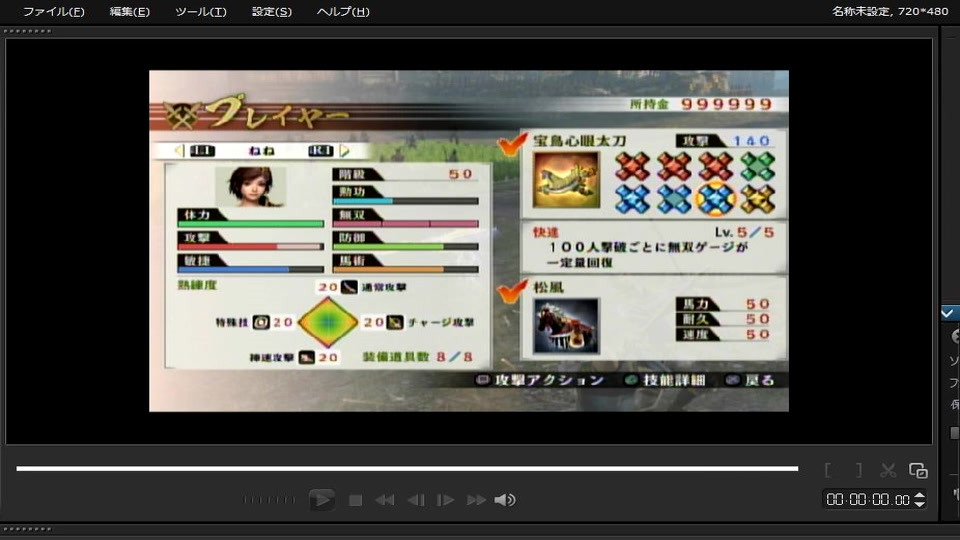The width and height of the screenshot is (960, 540).
Task: Click the white scrub bar under the preview
Action: [407, 468]
